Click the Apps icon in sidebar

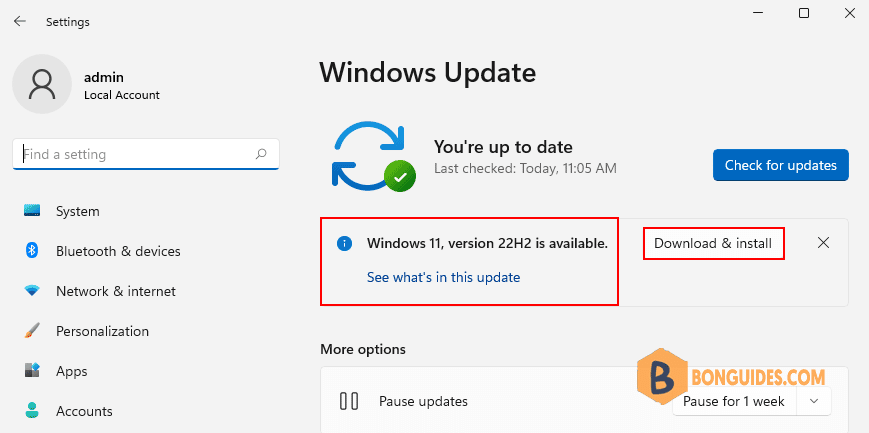click(x=32, y=371)
